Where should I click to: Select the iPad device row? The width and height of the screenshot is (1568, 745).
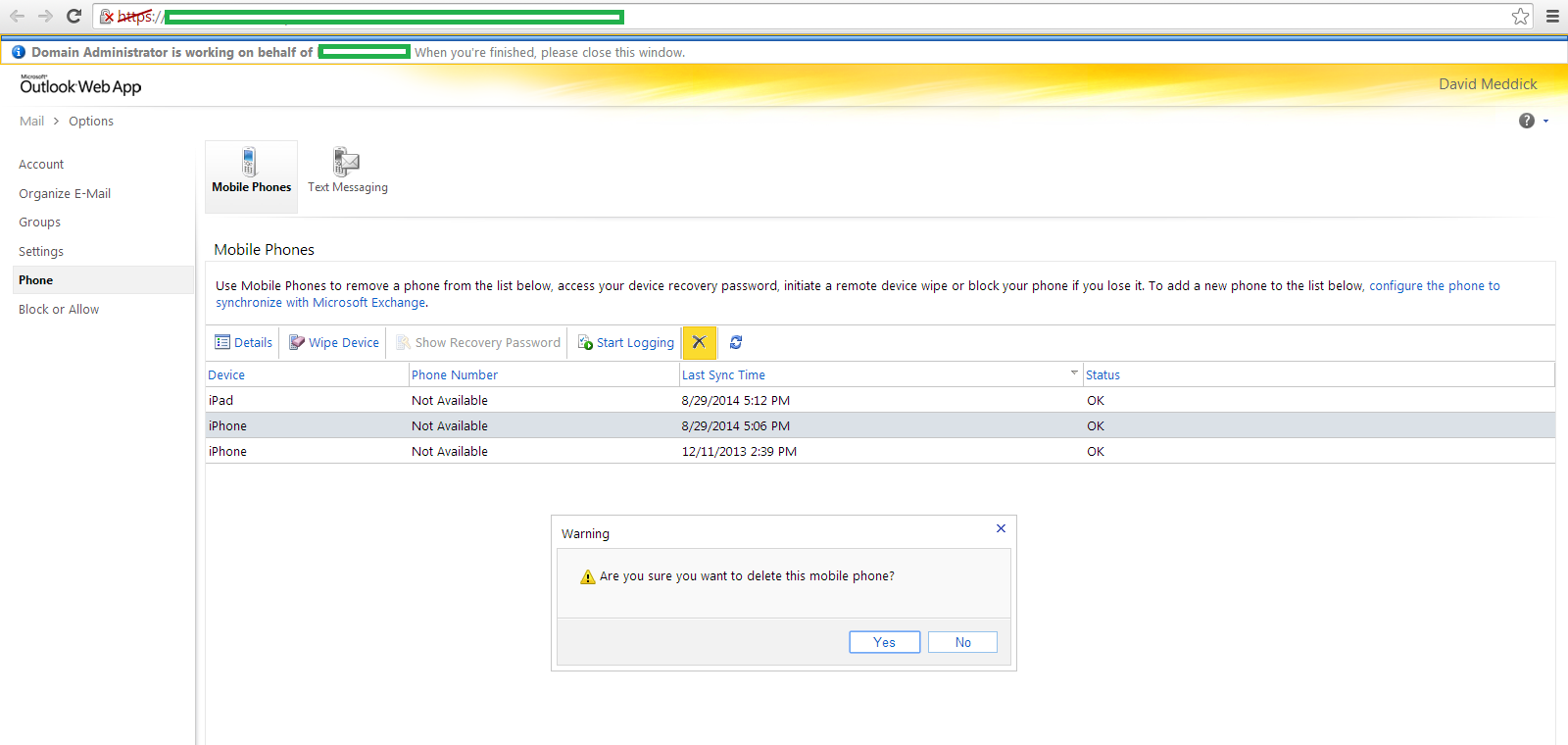[x=880, y=401]
